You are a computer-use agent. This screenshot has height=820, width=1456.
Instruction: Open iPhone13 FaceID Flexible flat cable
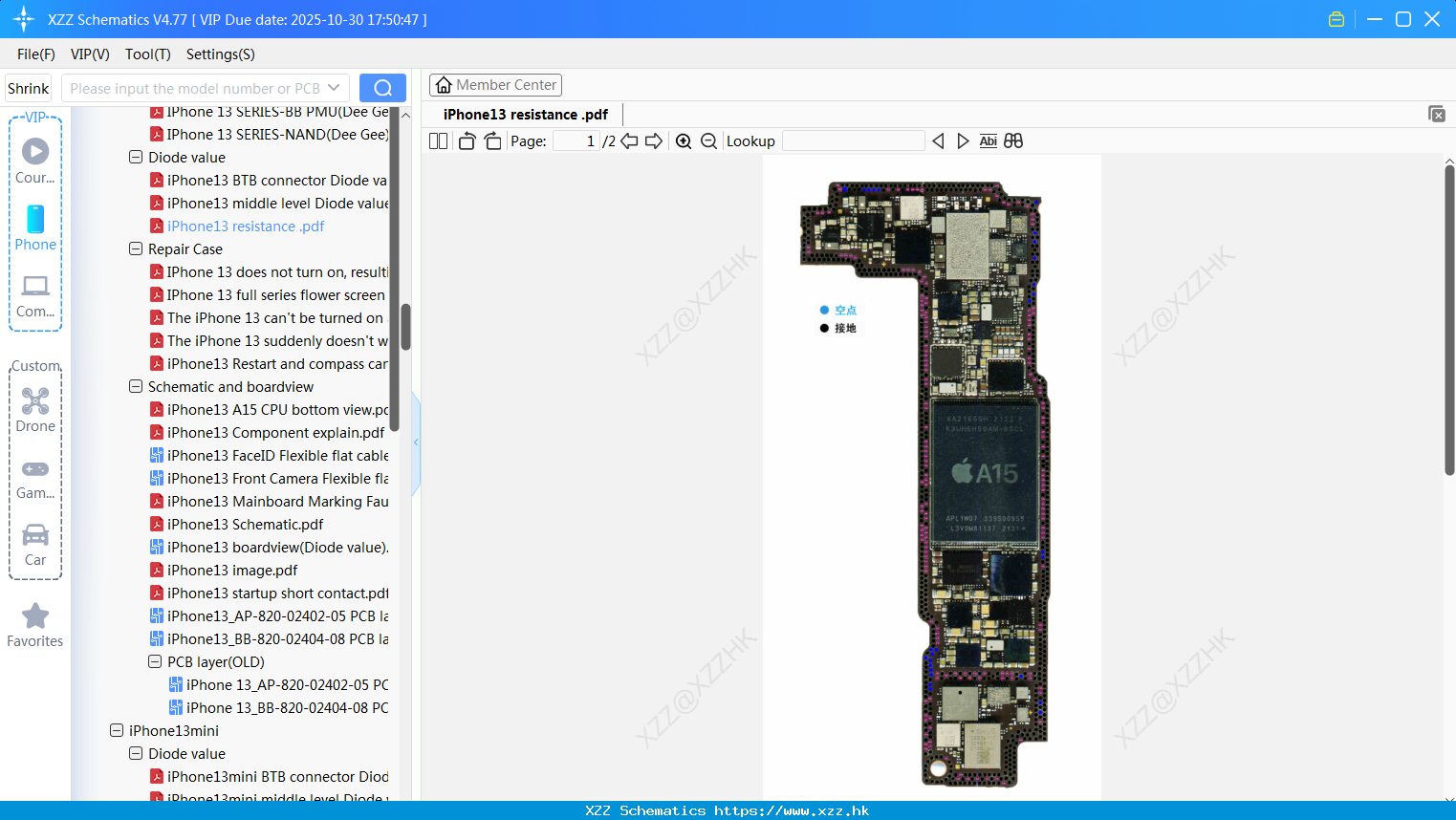click(x=277, y=455)
